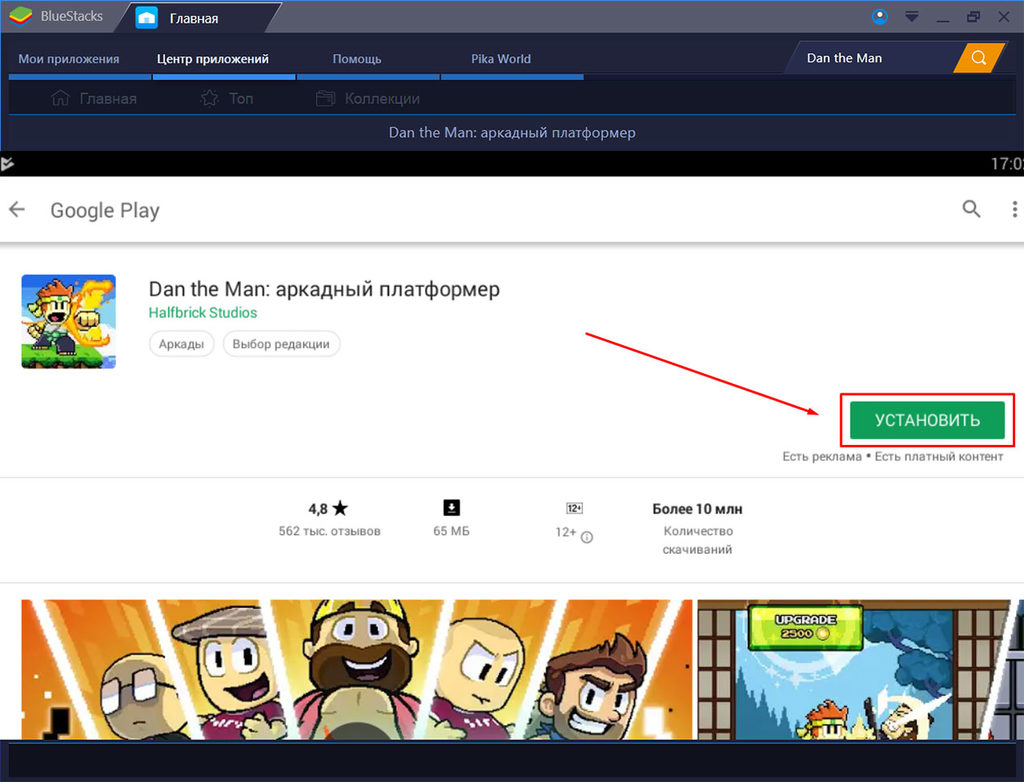
Task: Click the Dan the Man app icon
Action: pos(69,321)
